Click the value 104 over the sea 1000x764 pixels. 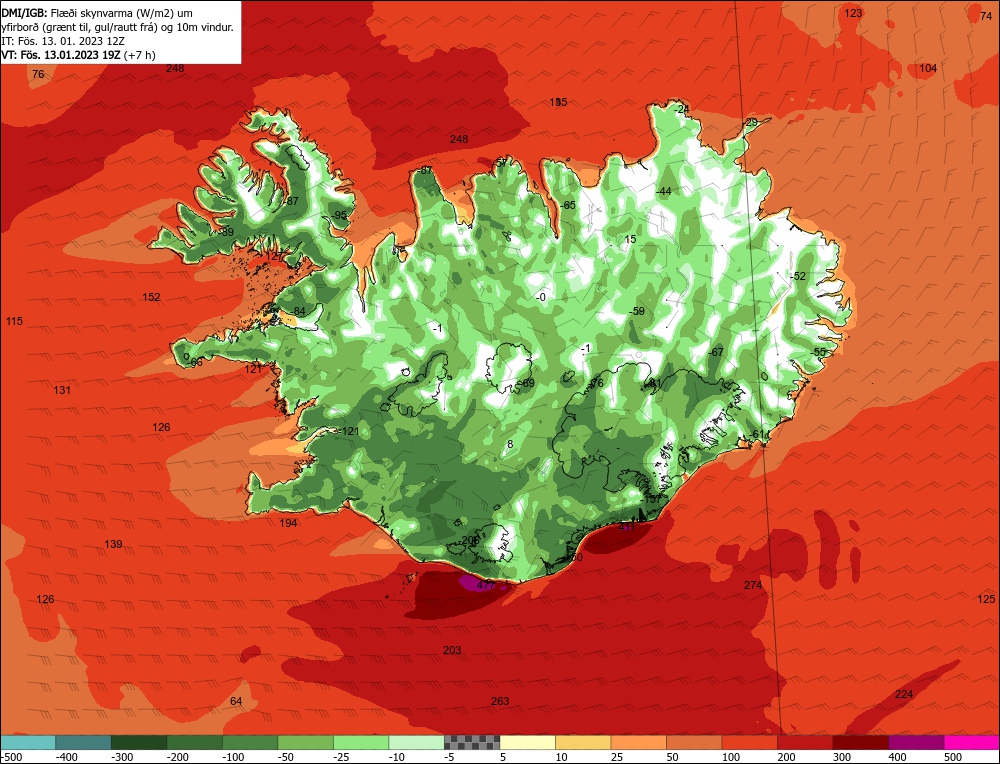tap(928, 68)
